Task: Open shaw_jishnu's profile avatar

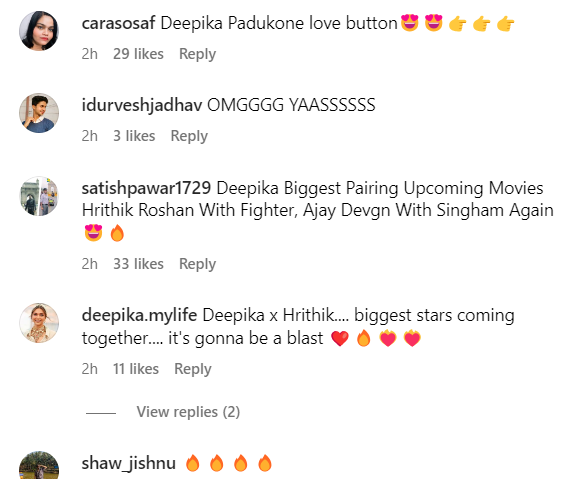Action: coord(39,465)
